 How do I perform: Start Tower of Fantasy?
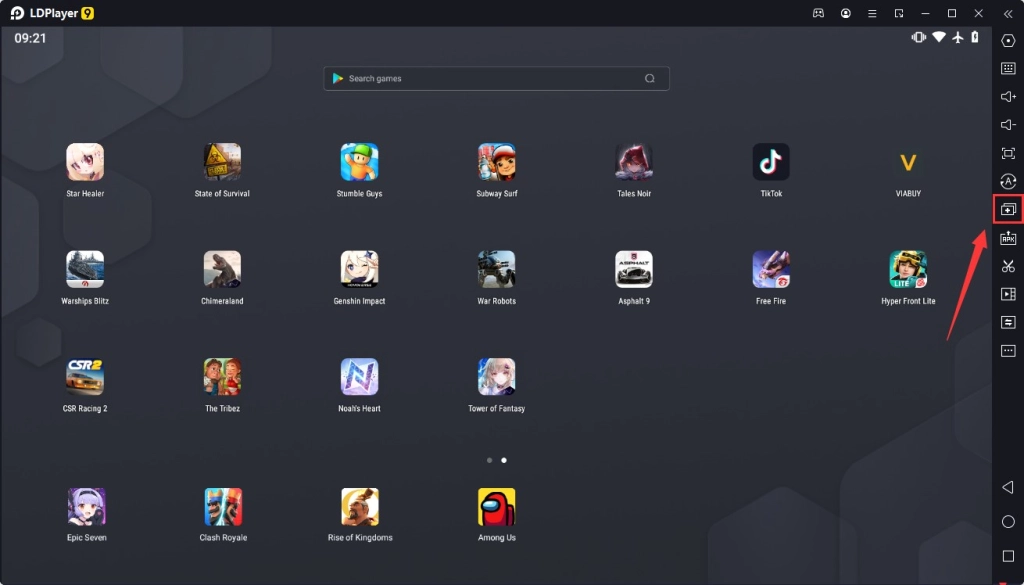coord(496,377)
